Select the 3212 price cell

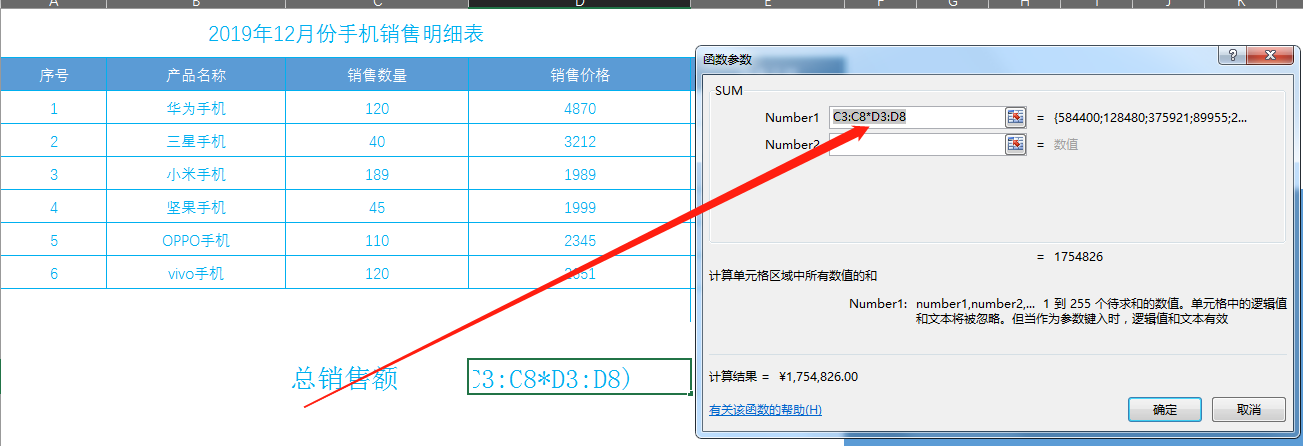click(x=580, y=141)
